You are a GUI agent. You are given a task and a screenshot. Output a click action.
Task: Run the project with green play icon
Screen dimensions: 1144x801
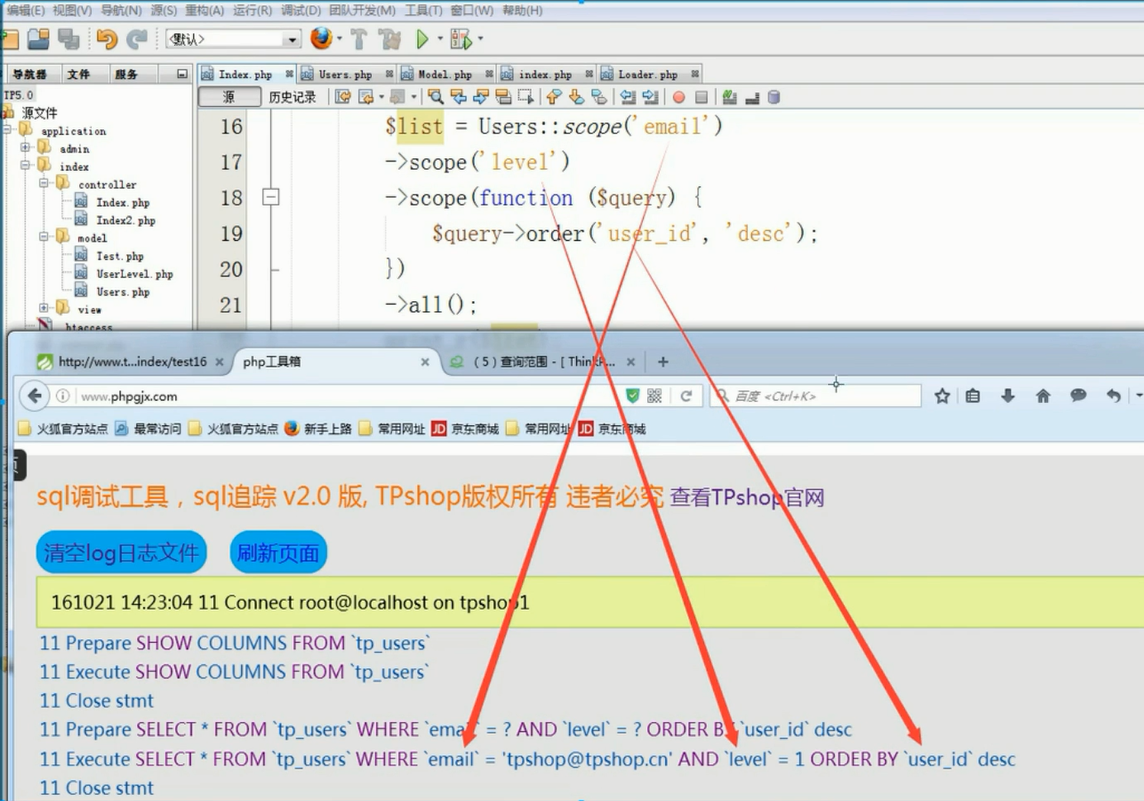point(422,39)
